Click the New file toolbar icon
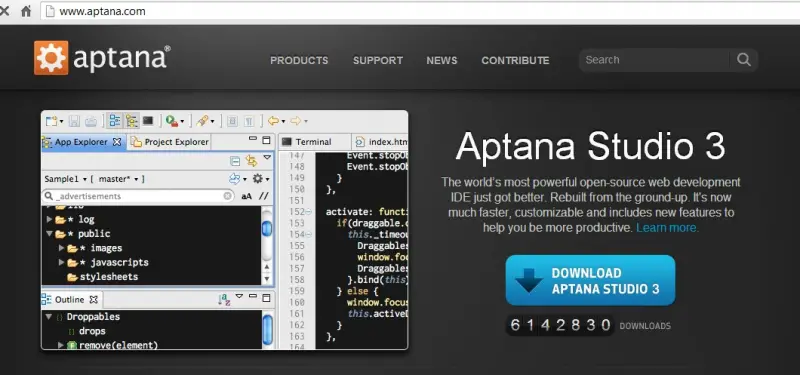Viewport: 800px width, 375px height. pyautogui.click(x=52, y=121)
